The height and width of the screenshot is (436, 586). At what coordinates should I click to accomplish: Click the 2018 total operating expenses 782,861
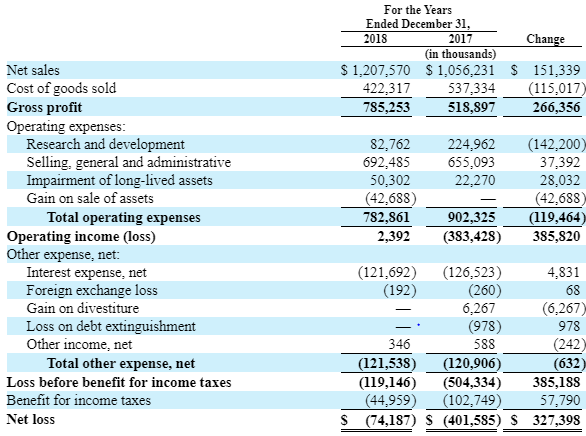[x=386, y=217]
